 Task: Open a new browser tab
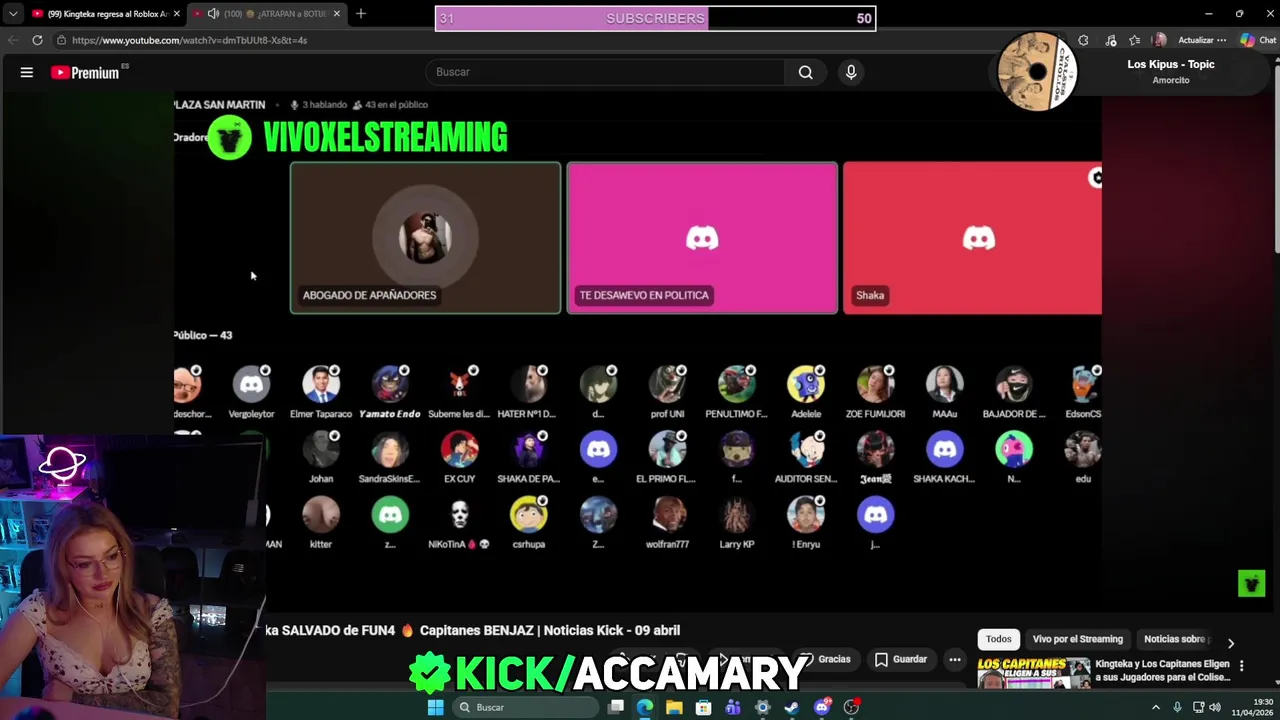click(361, 14)
